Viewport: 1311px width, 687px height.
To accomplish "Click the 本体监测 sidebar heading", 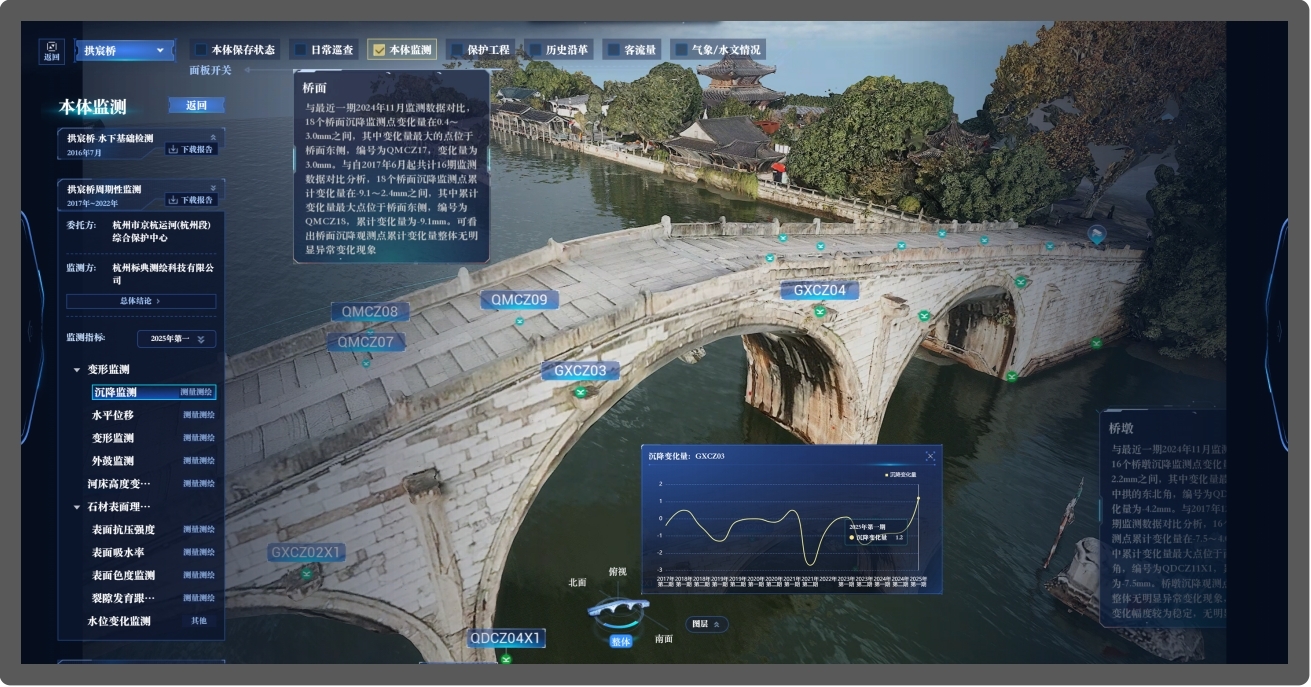I will [93, 107].
